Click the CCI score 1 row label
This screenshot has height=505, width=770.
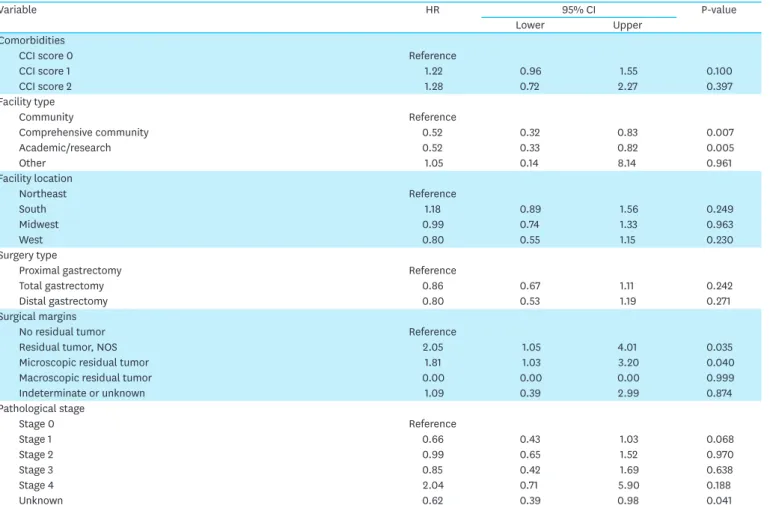pos(45,71)
